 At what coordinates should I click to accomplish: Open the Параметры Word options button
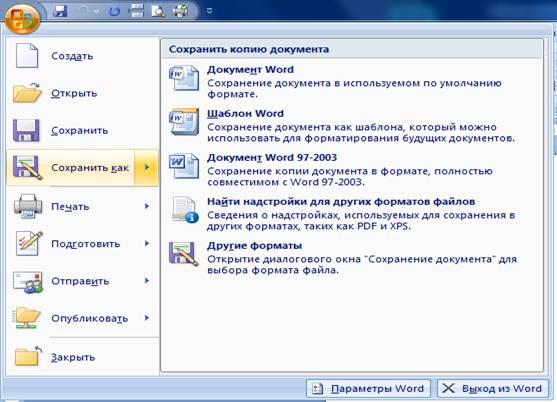pos(368,389)
